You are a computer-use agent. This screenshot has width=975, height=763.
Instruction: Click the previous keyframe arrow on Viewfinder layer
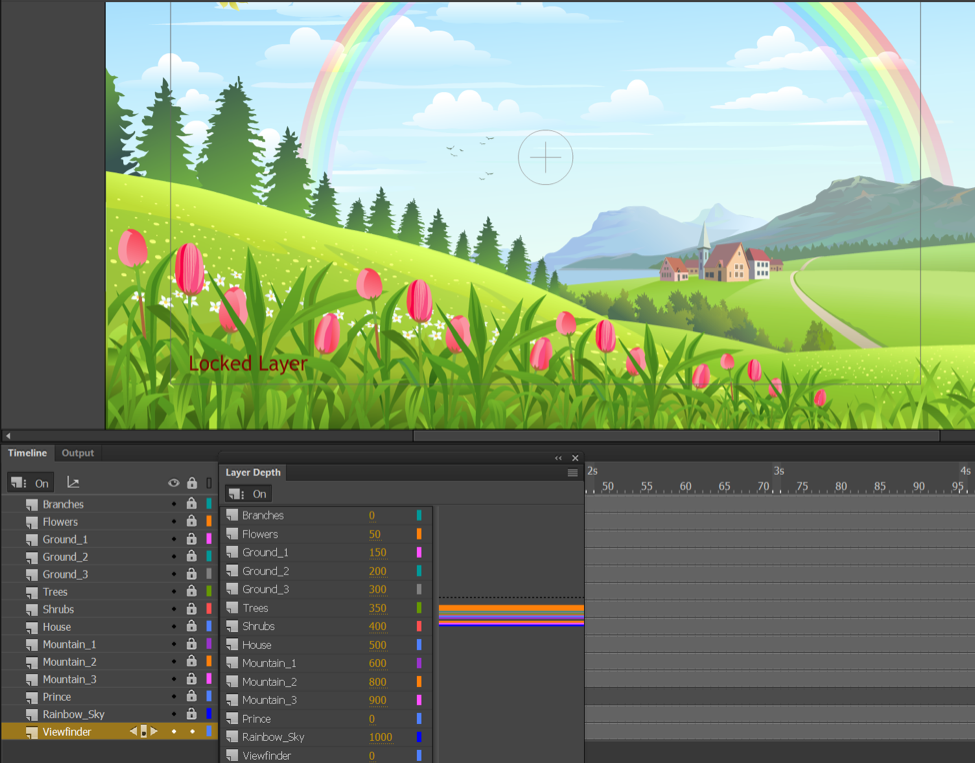click(134, 732)
